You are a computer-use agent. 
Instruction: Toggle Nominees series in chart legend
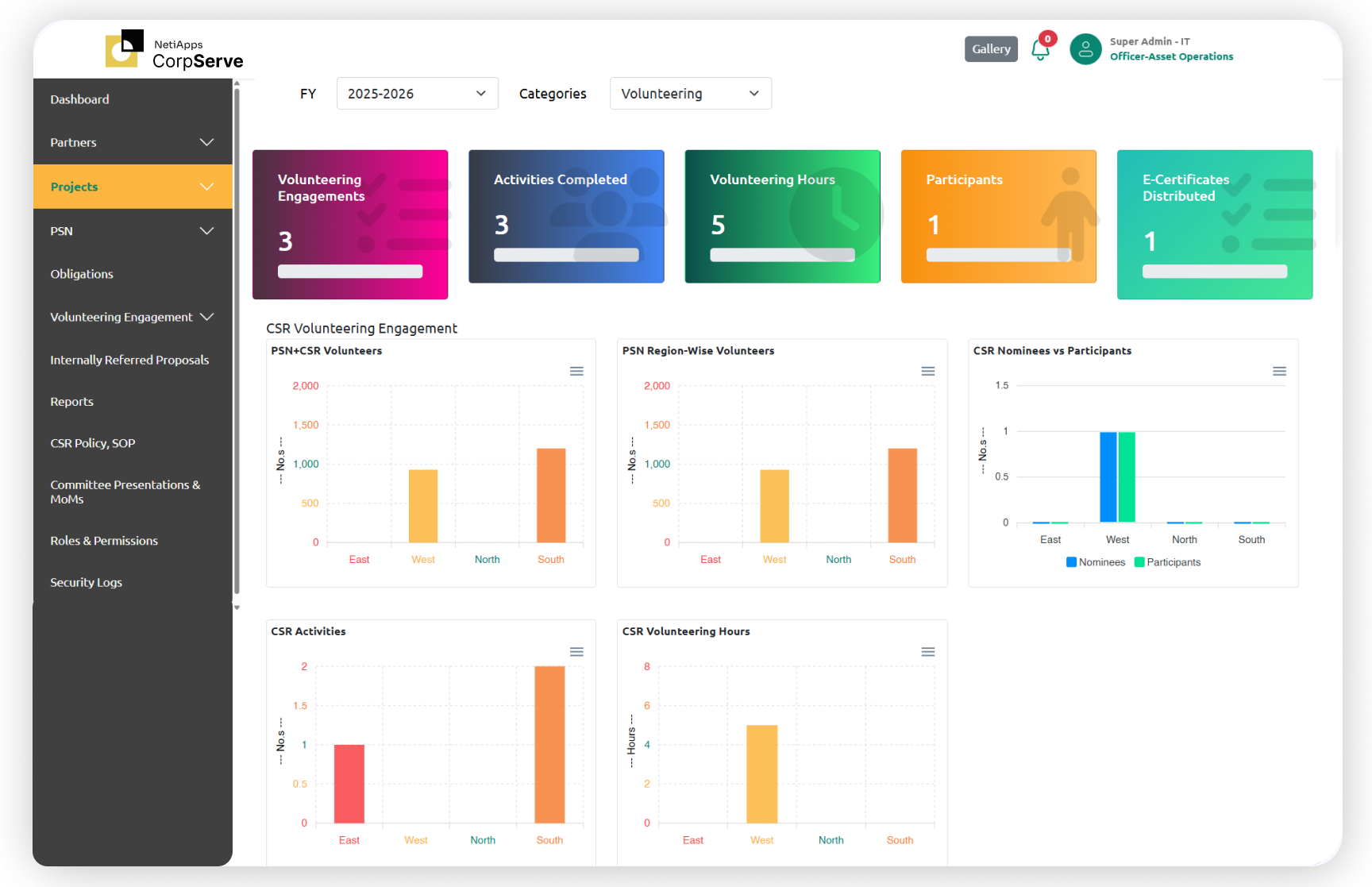point(1096,562)
